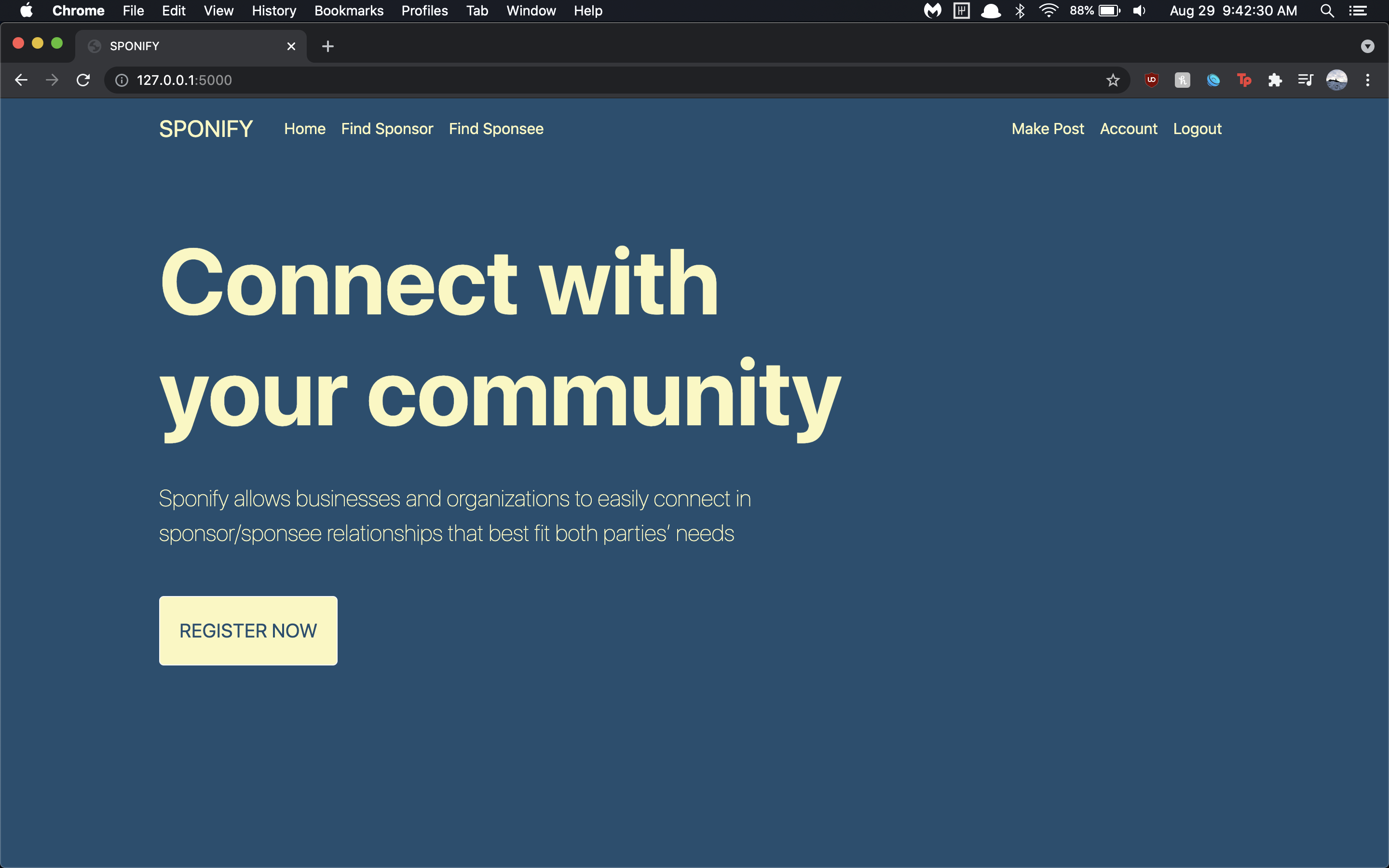Click the back navigation arrow
This screenshot has height=868, width=1389.
[21, 80]
